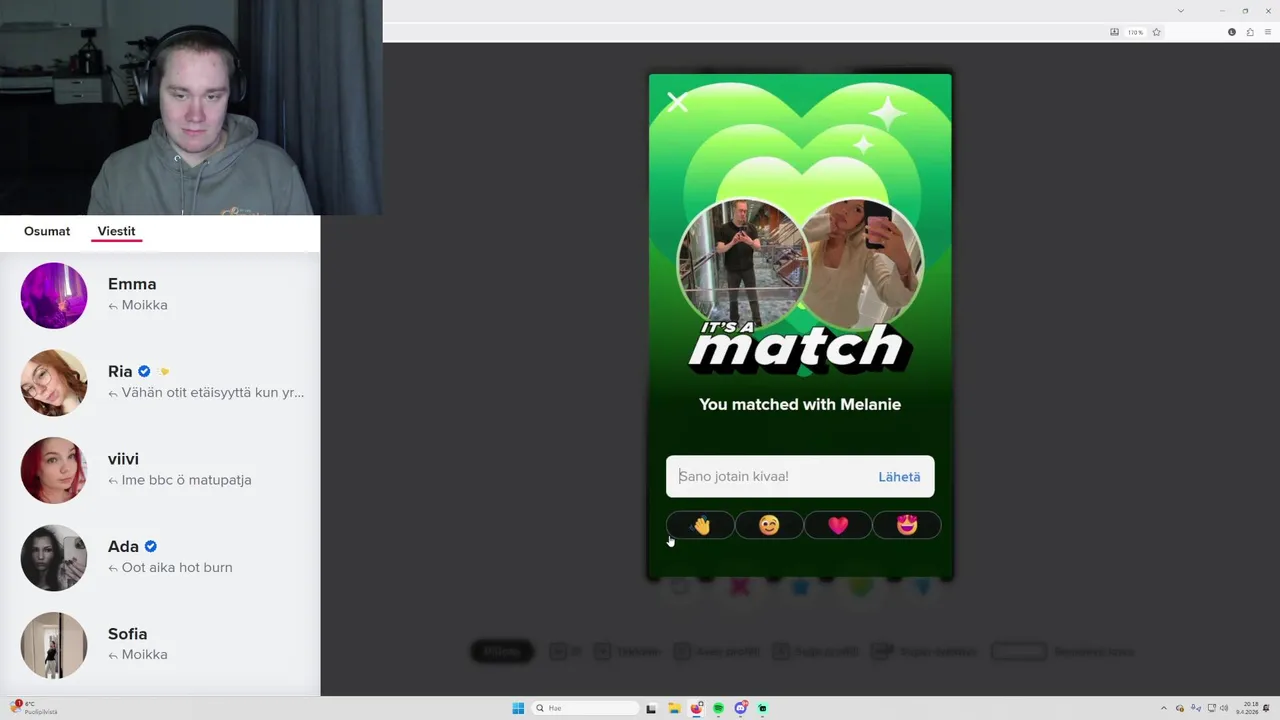Screen dimensions: 1280x720
Task: Send the winking smiley emoji reaction
Action: (769, 525)
